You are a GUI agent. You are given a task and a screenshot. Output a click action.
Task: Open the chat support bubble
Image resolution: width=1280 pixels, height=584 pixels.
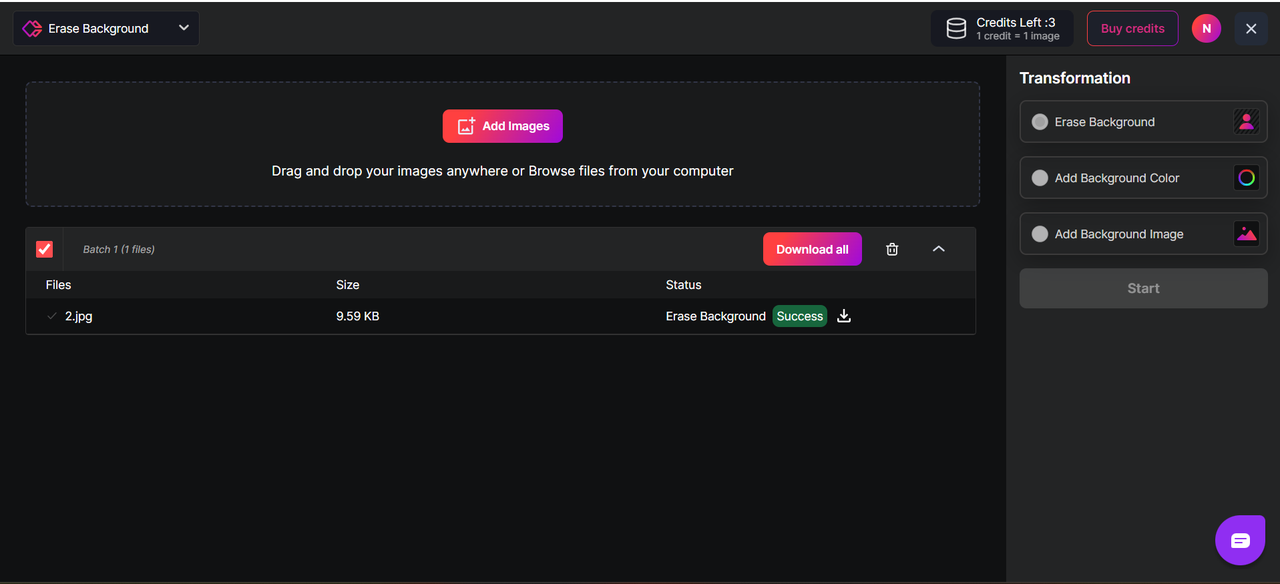tap(1240, 541)
